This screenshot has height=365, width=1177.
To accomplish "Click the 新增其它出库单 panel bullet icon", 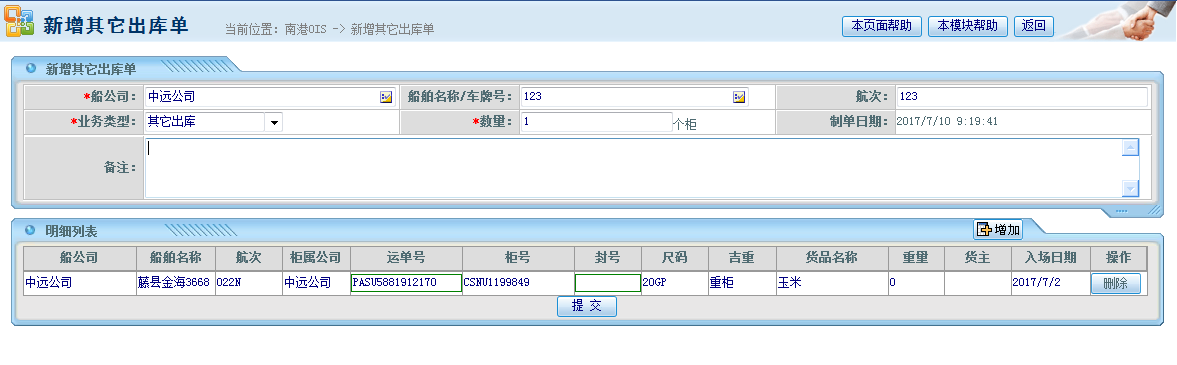I will (x=31, y=68).
